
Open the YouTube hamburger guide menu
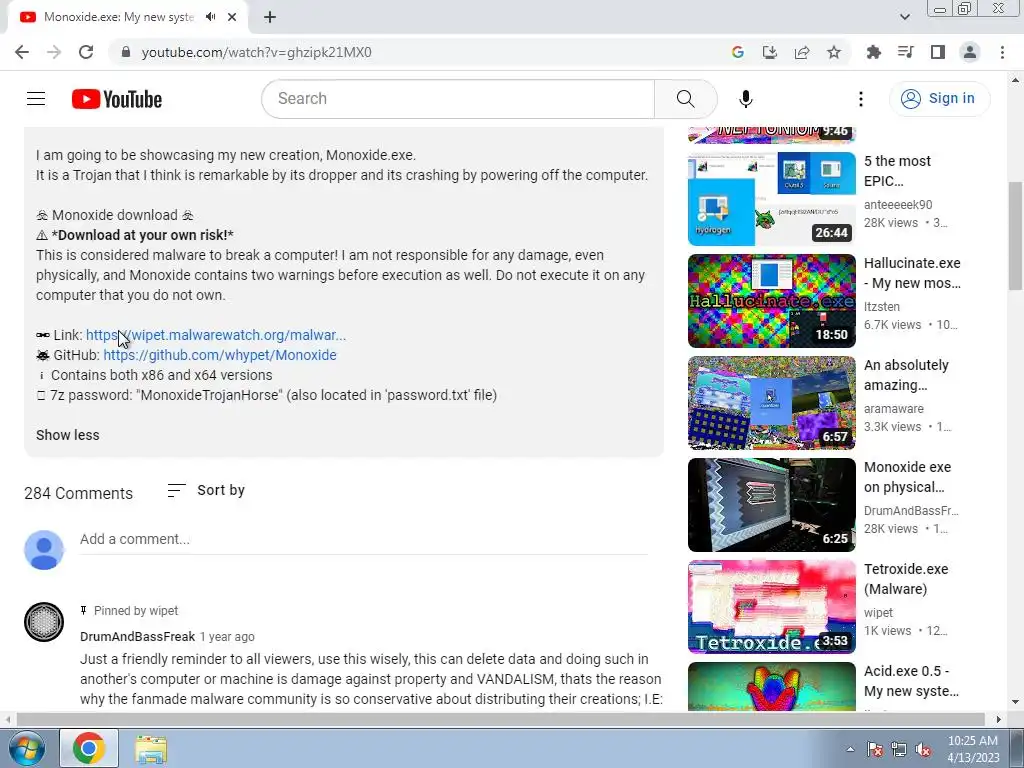pyautogui.click(x=36, y=99)
